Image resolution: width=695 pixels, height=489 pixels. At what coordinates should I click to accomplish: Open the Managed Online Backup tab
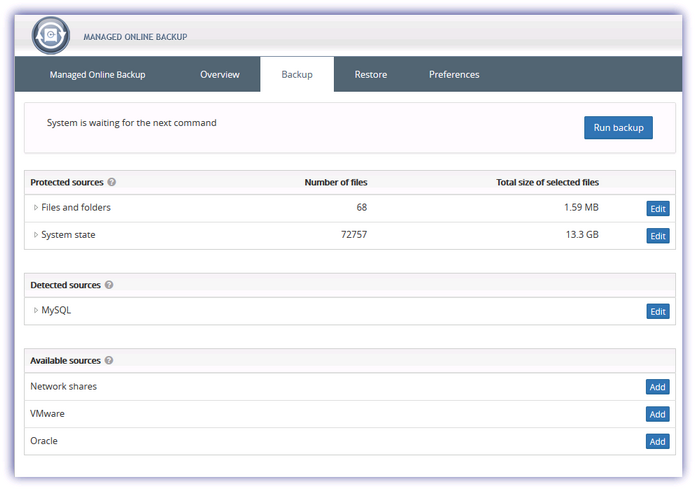click(x=98, y=74)
